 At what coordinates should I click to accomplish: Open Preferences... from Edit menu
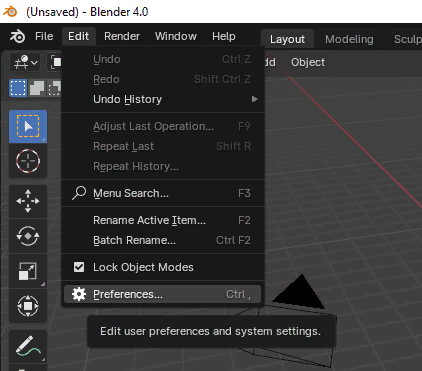point(163,294)
